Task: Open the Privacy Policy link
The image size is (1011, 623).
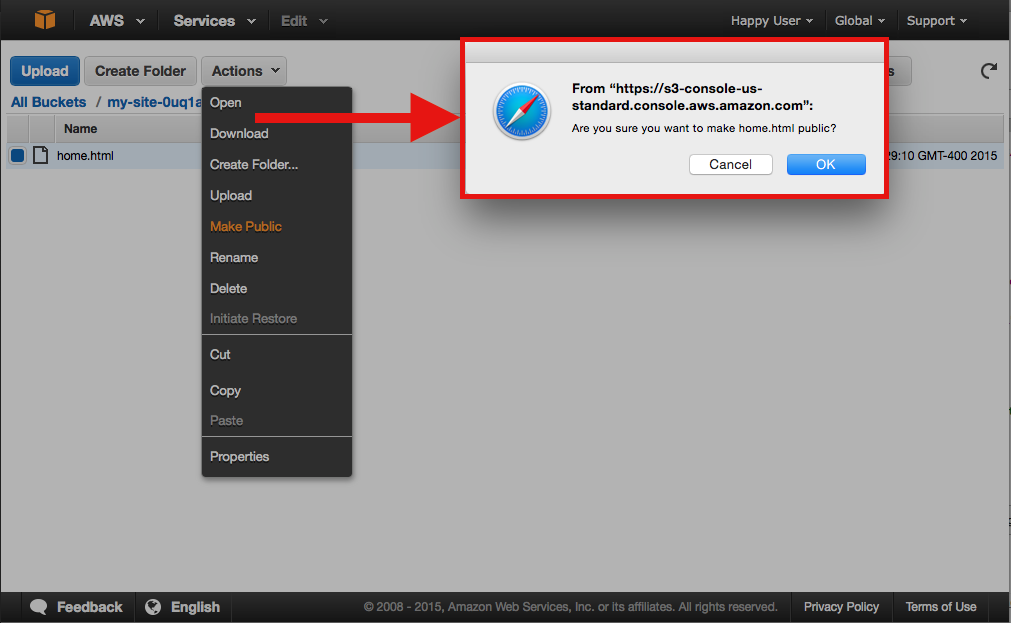Action: 841,607
